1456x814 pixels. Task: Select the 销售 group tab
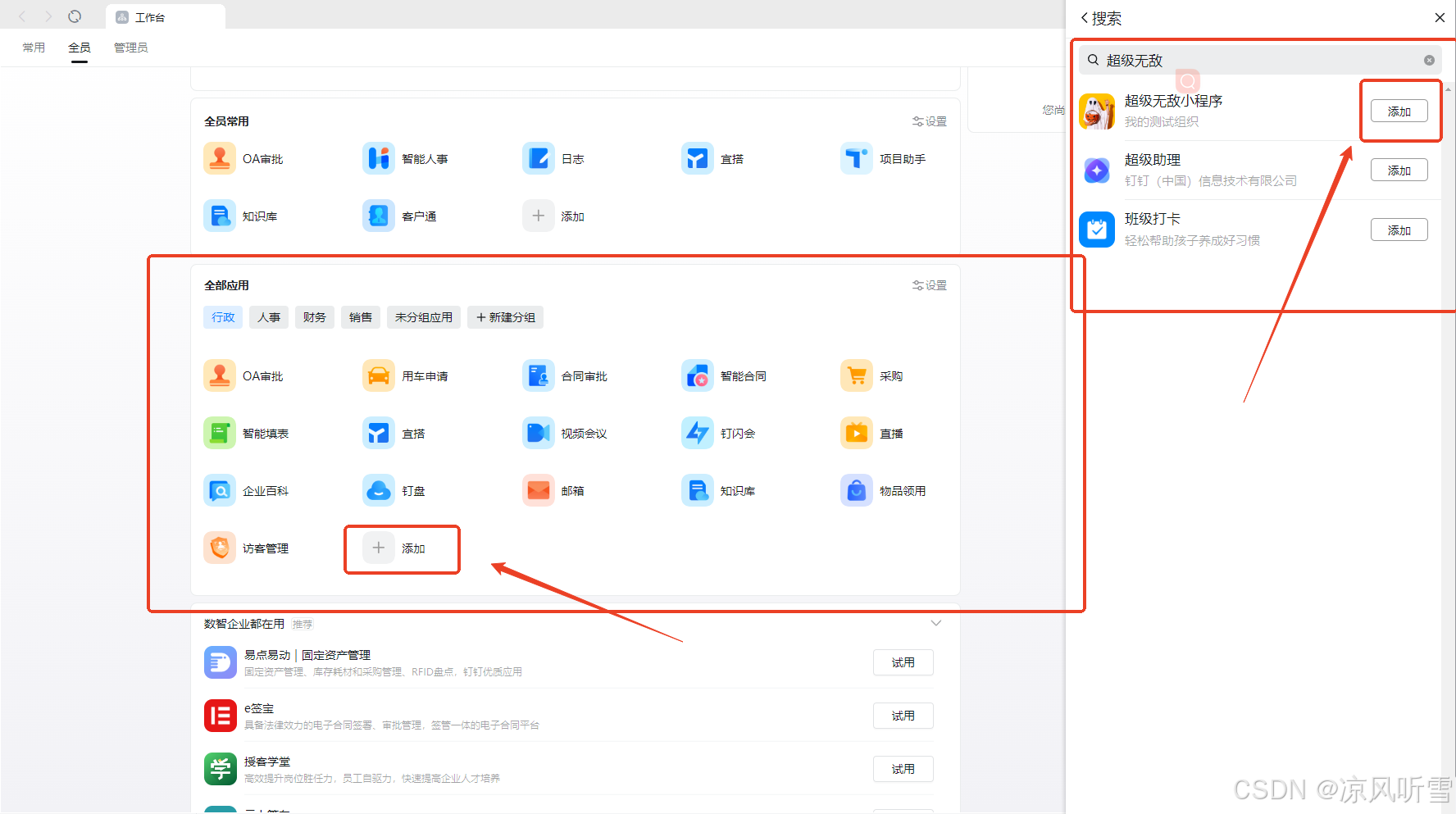coord(361,317)
